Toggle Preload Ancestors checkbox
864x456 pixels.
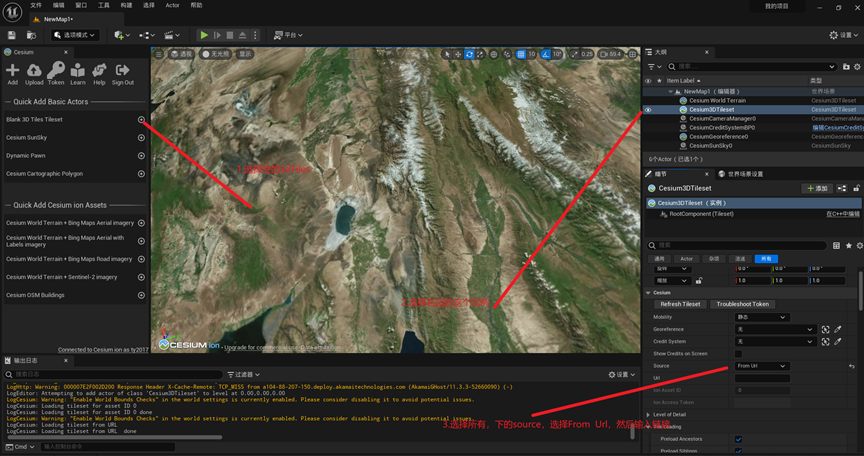click(738, 439)
